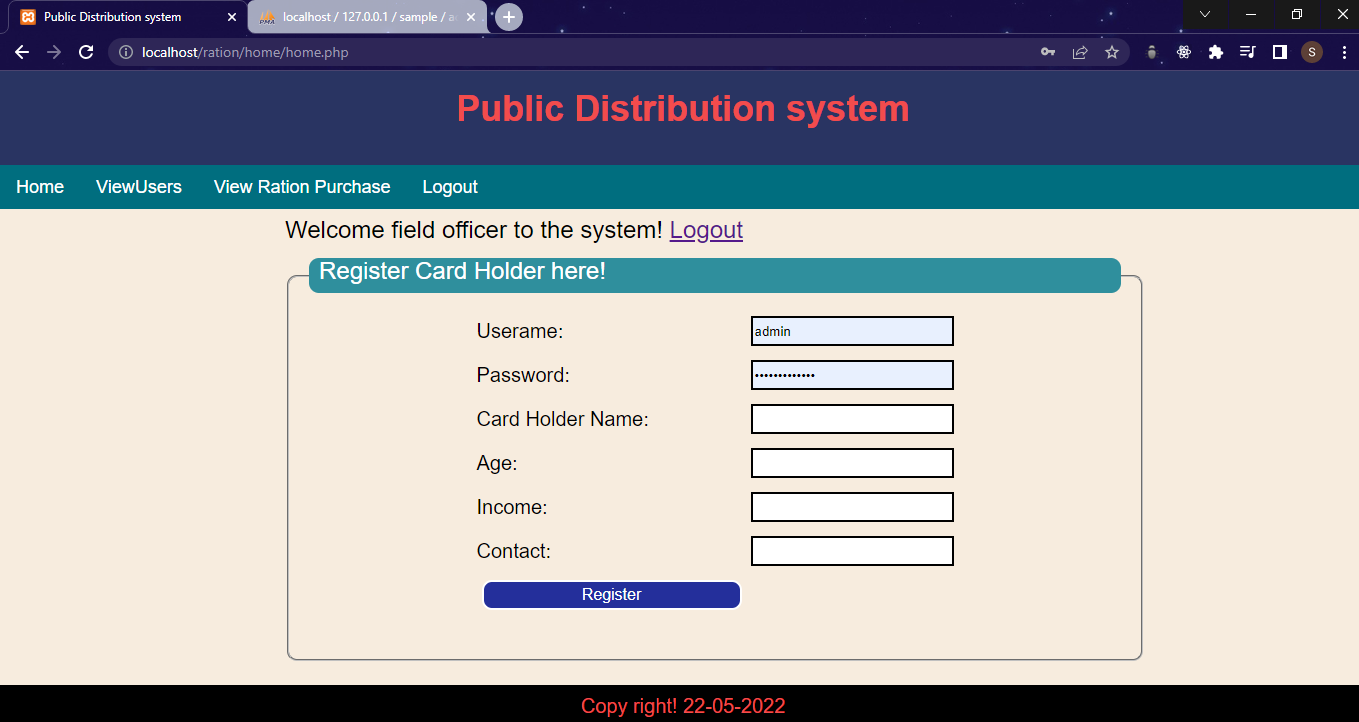
Task: Reload the page with the refresh icon
Action: coord(86,52)
